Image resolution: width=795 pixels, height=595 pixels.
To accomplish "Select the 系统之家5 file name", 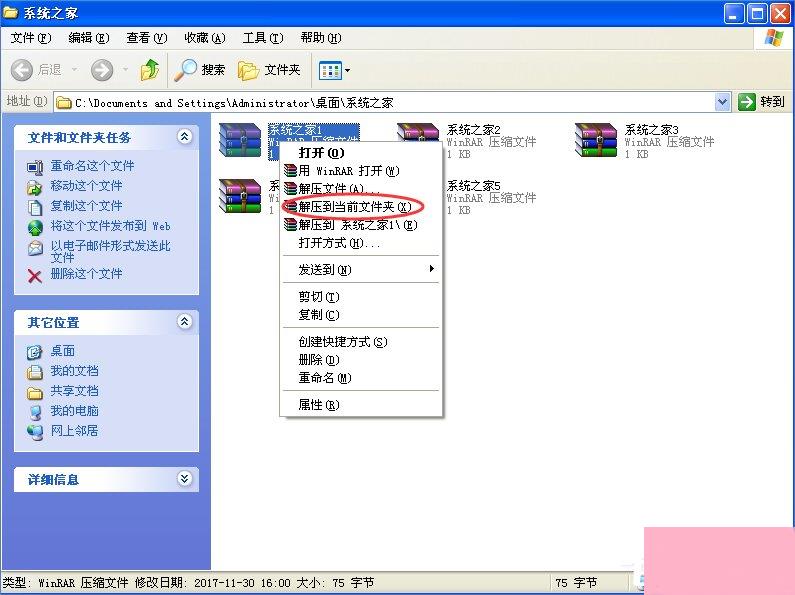I will pyautogui.click(x=474, y=185).
